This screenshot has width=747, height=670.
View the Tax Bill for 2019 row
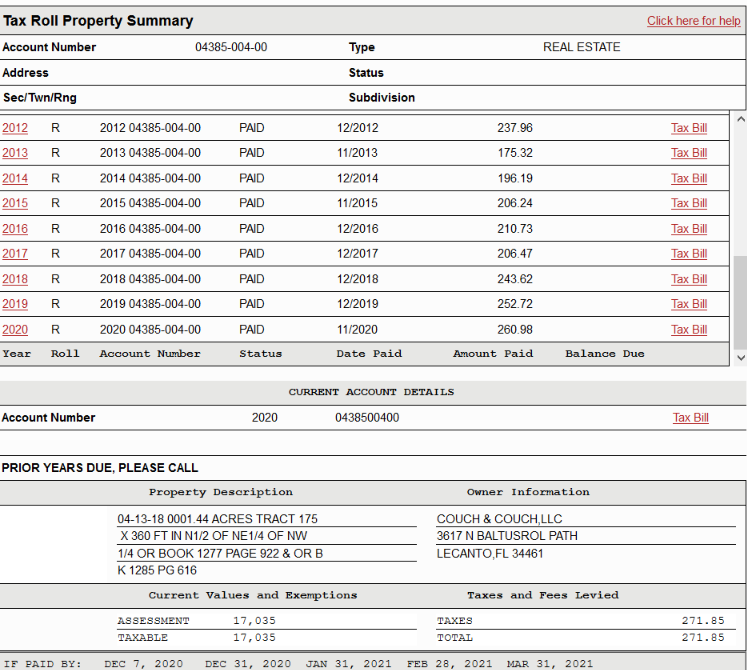click(x=689, y=304)
